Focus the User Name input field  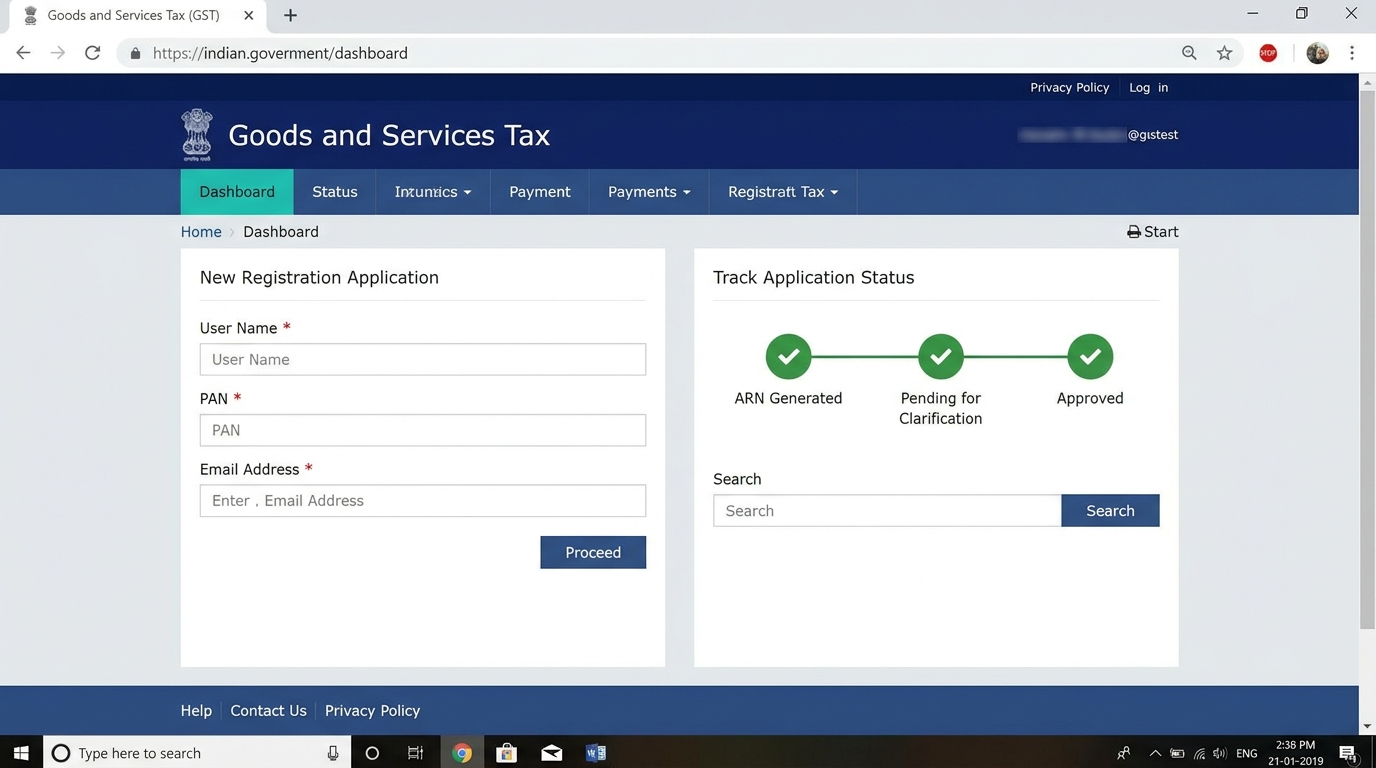(423, 360)
